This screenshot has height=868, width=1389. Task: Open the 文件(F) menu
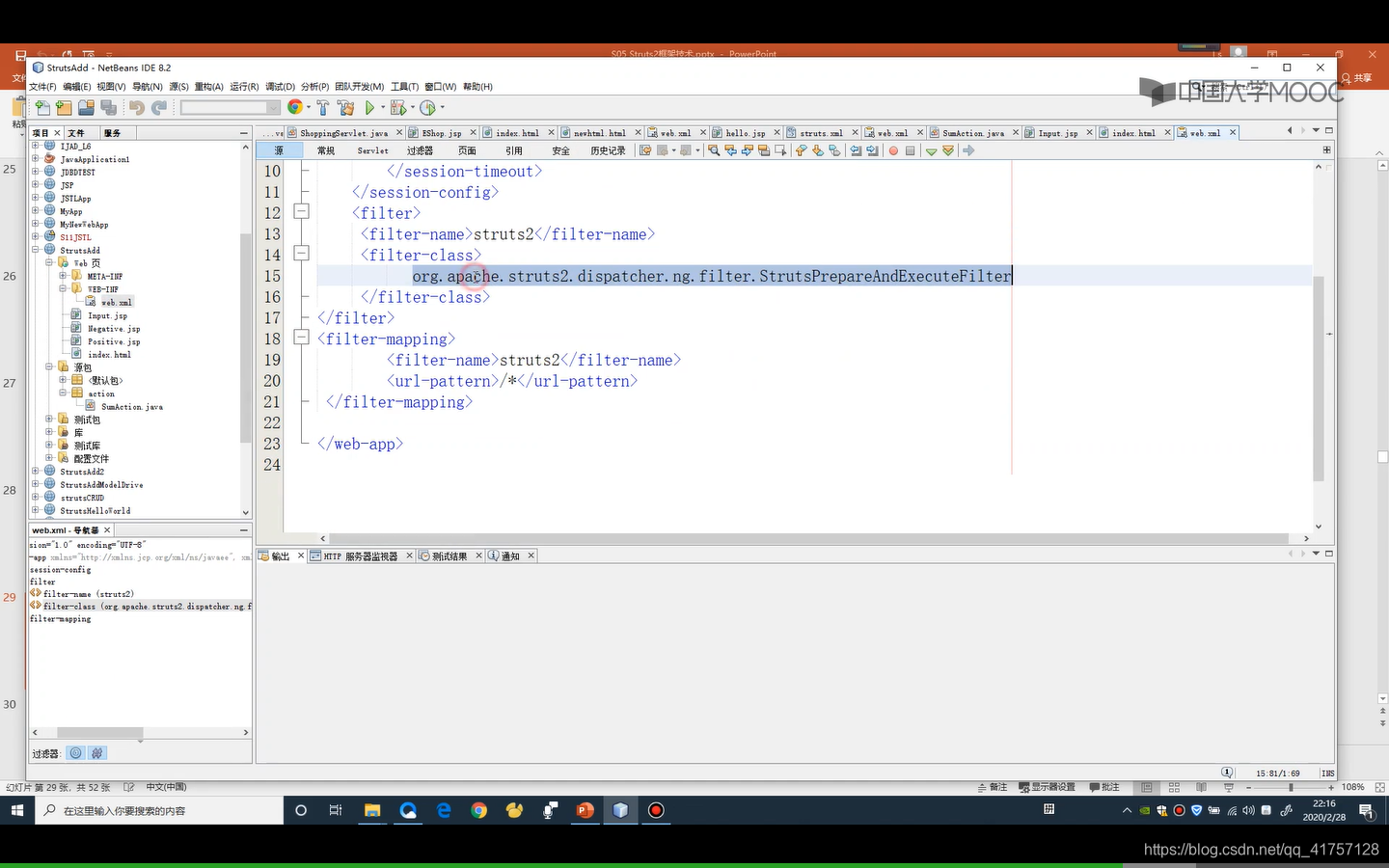(43, 87)
